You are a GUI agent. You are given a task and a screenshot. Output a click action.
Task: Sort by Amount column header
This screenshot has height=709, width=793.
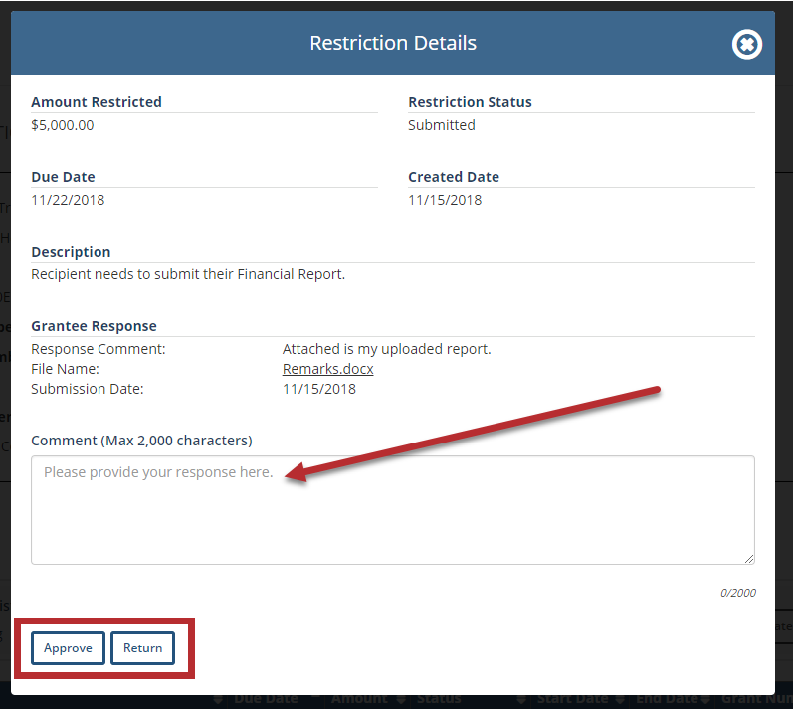(358, 699)
